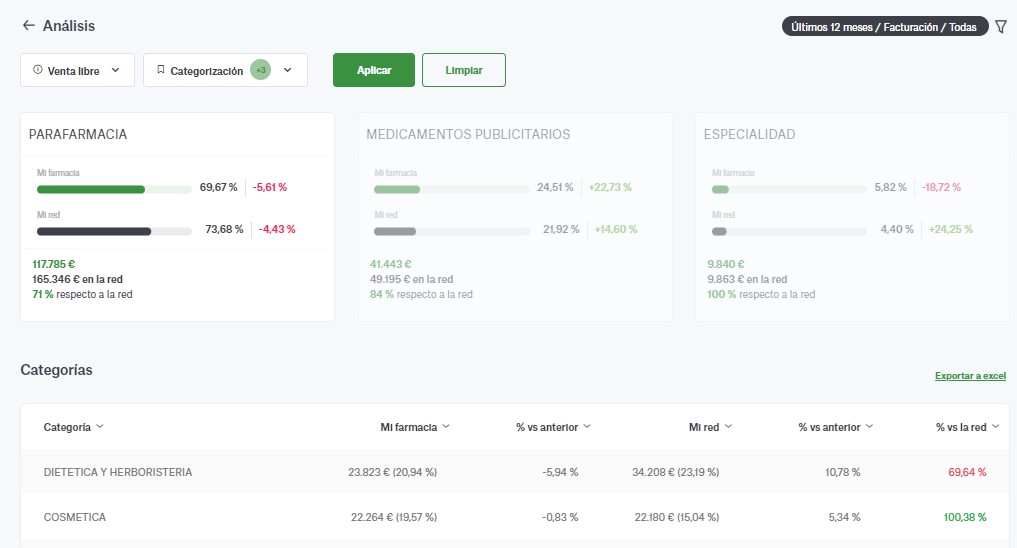Go back using the arrow beside Análisis
Viewport: 1017px width, 548px height.
pos(28,25)
